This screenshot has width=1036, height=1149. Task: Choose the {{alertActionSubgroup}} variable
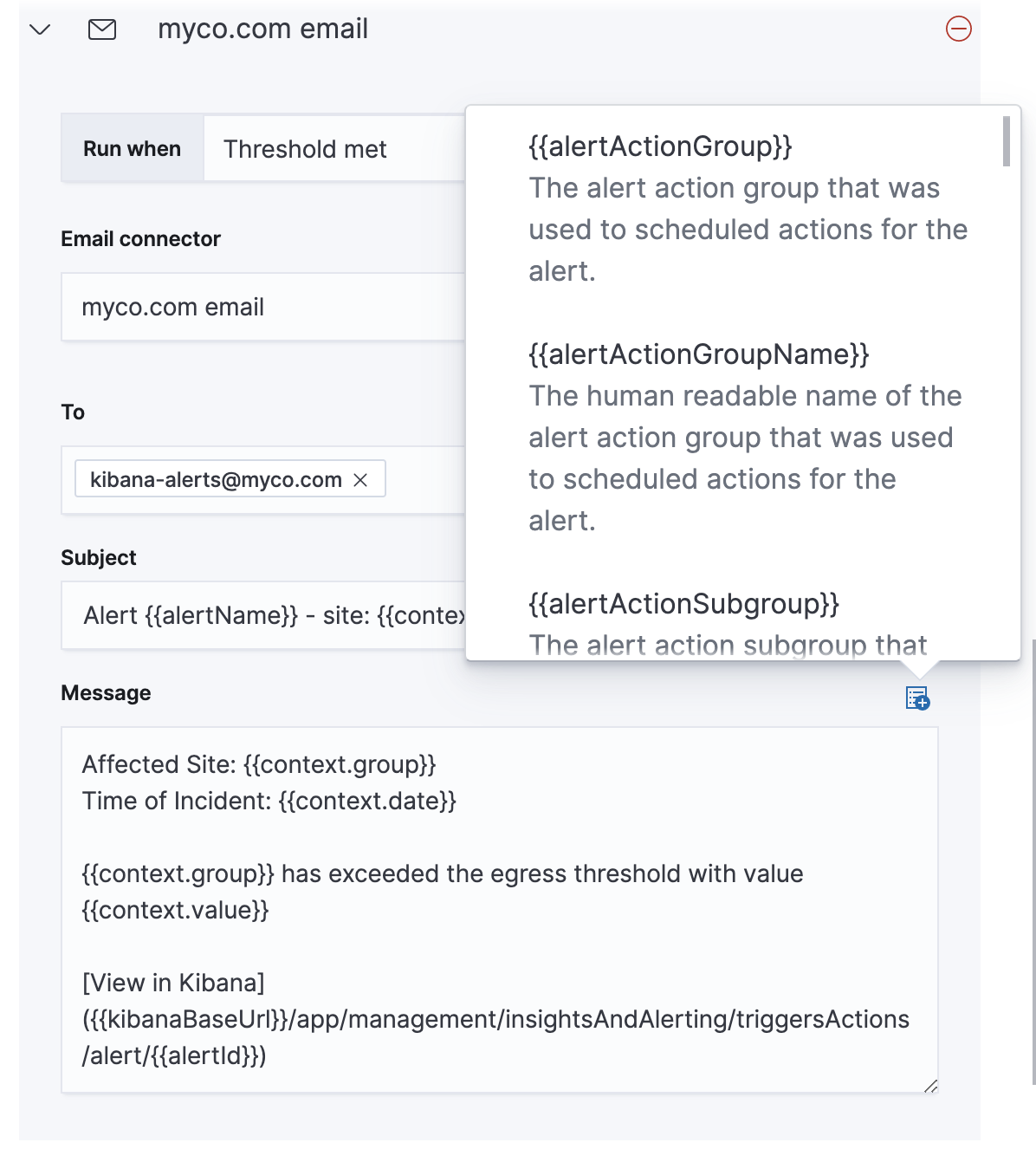click(683, 604)
